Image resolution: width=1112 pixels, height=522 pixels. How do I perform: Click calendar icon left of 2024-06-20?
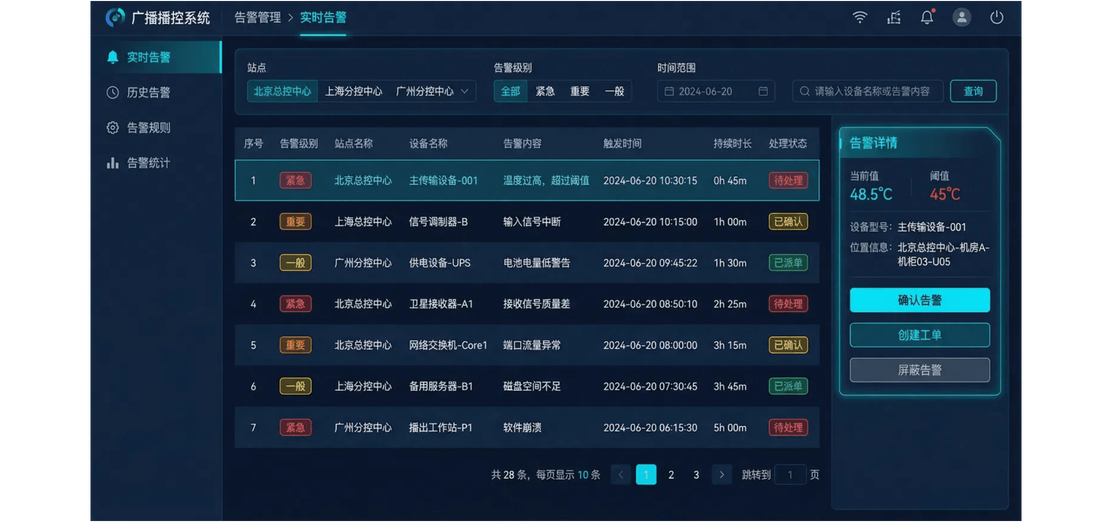click(669, 91)
